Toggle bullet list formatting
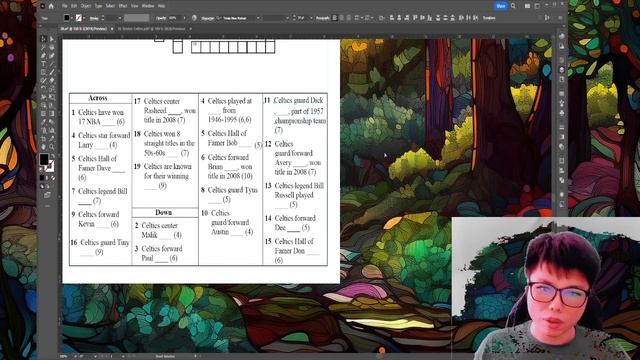The width and height of the screenshot is (640, 360). click(x=356, y=18)
